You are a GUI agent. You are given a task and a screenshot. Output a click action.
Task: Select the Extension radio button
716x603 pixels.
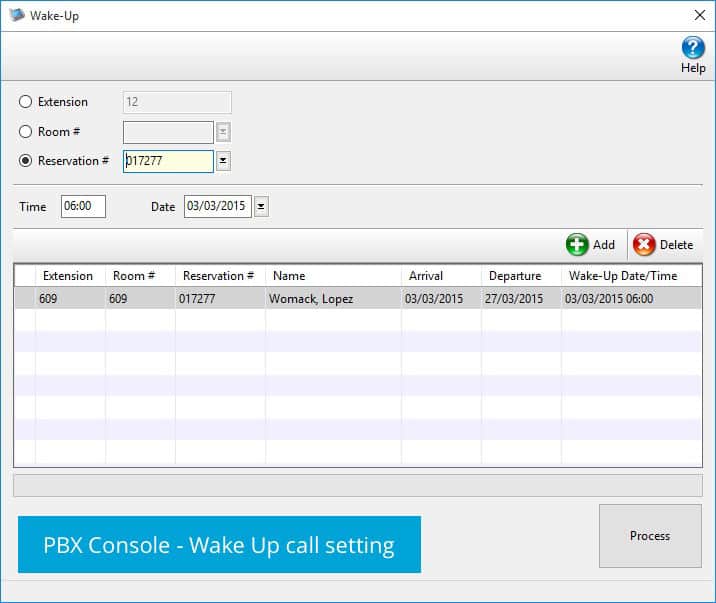(26, 102)
